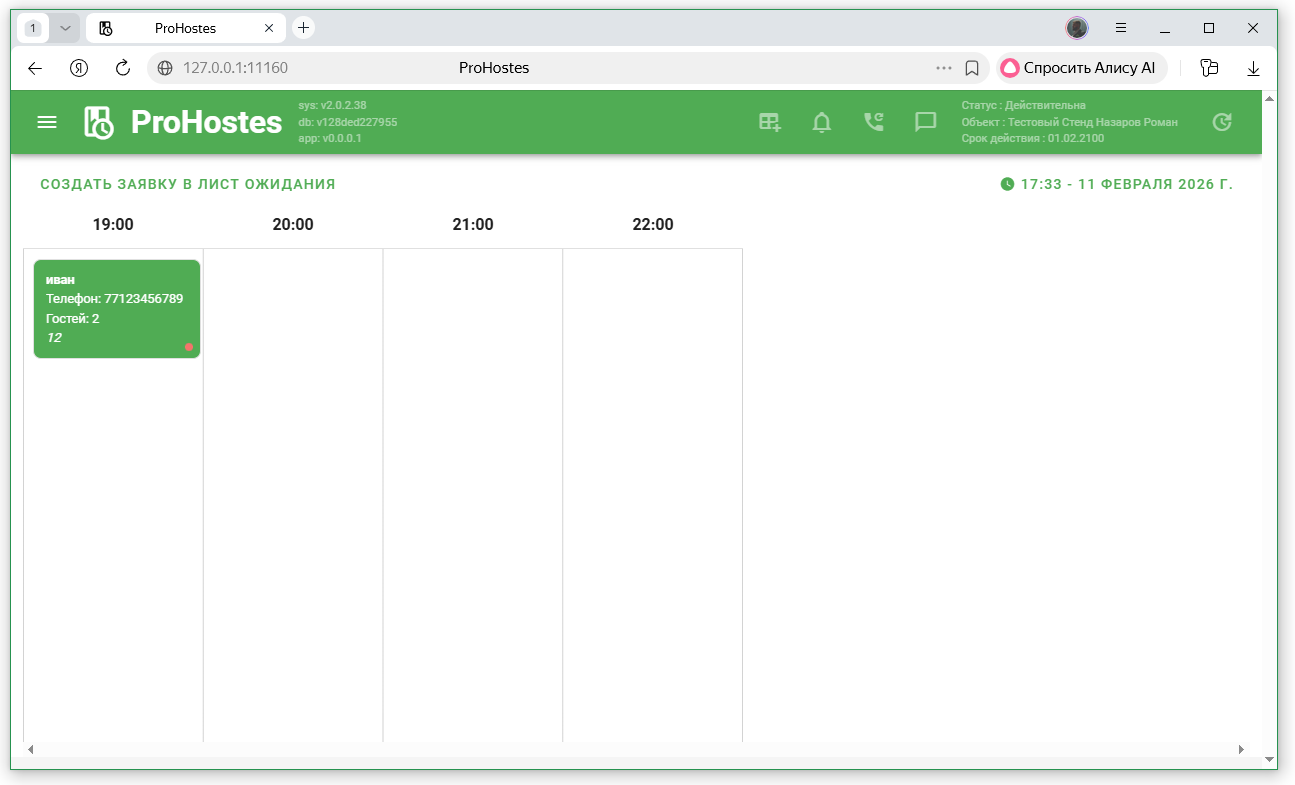Click the horizontal scrollbar right arrow
This screenshot has height=785, width=1295.
pos(1241,749)
